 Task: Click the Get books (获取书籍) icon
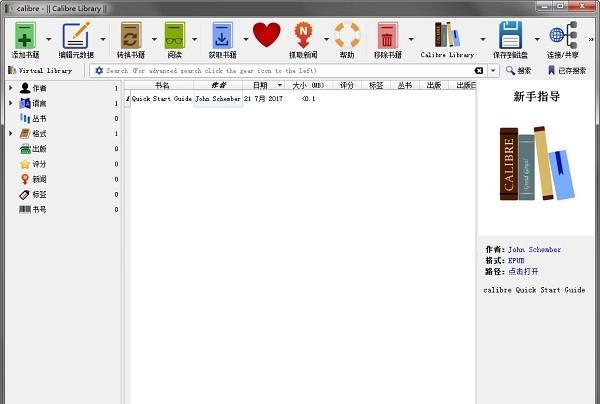(222, 36)
